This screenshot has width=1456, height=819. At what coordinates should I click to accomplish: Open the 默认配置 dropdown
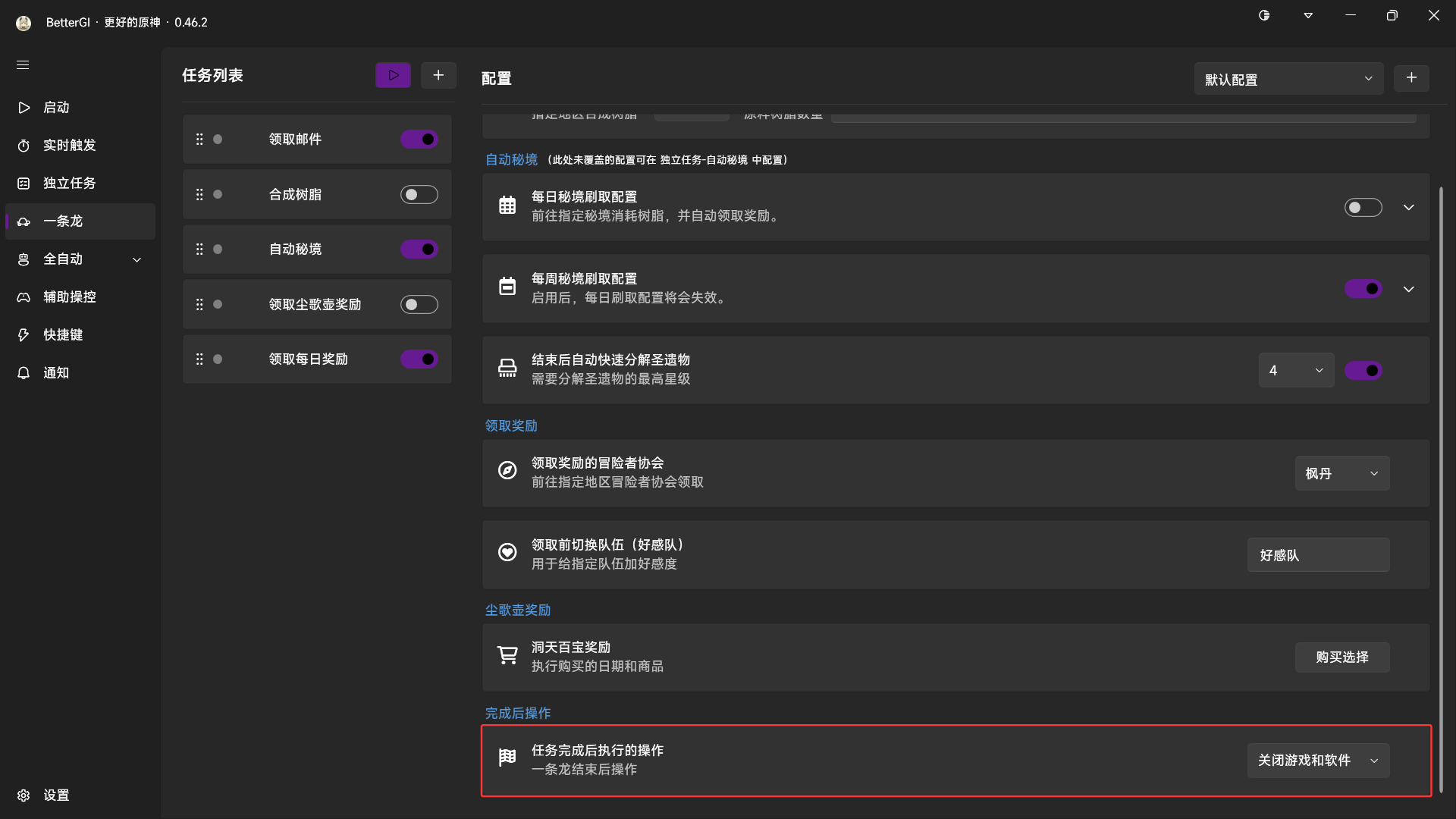[1288, 78]
